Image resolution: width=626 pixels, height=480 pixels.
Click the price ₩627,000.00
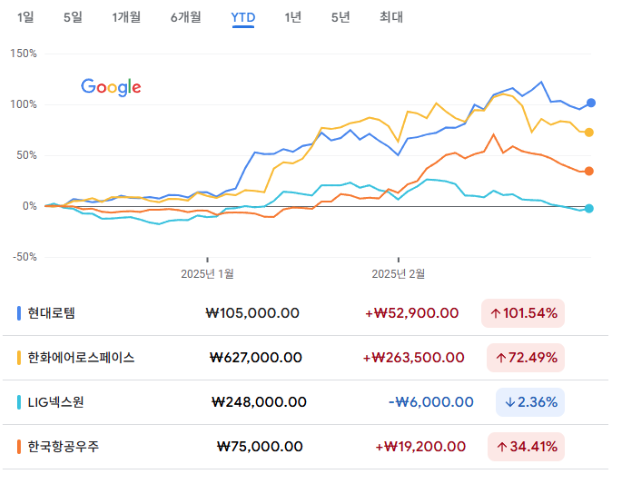[256, 358]
